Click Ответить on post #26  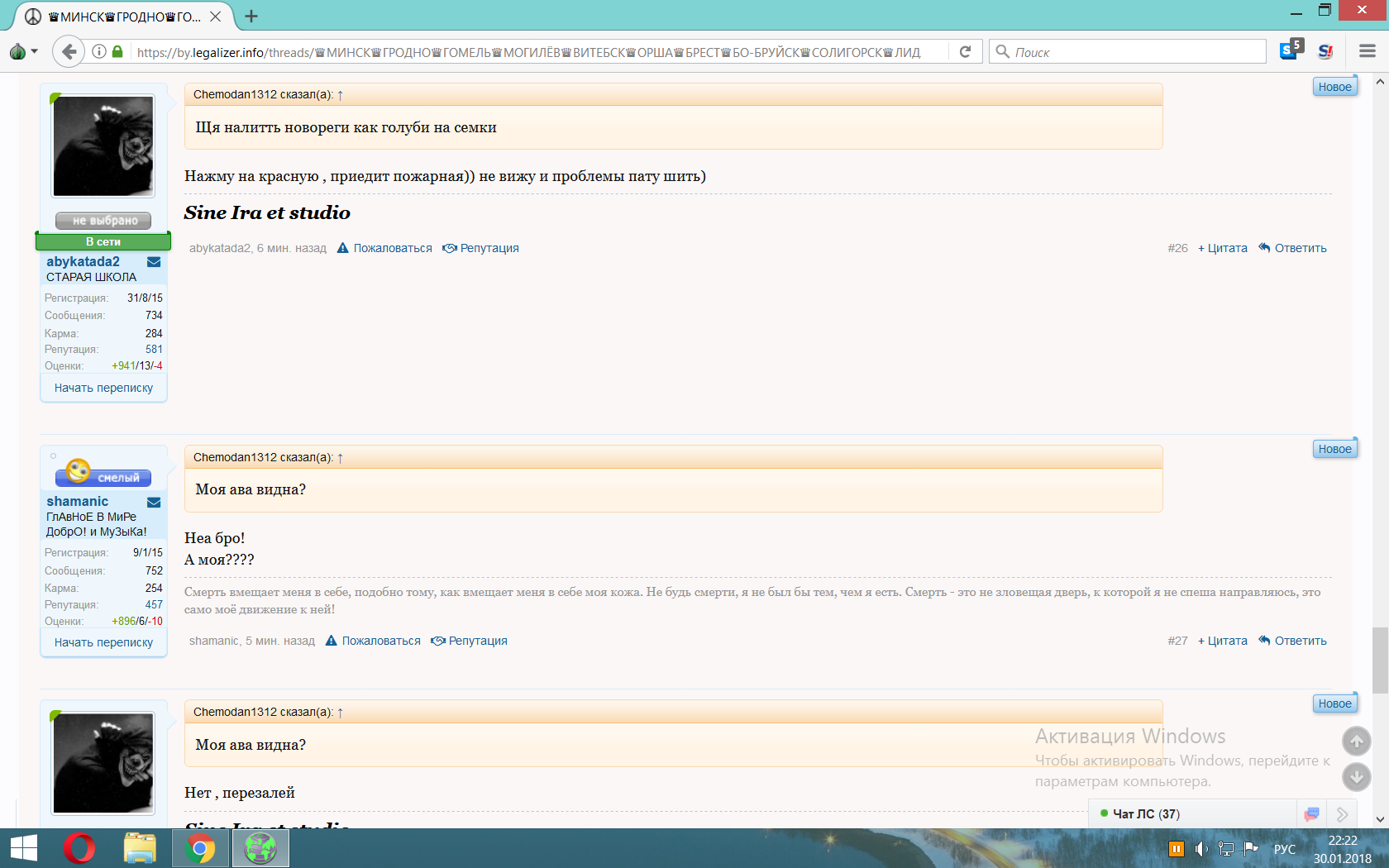click(x=1293, y=248)
